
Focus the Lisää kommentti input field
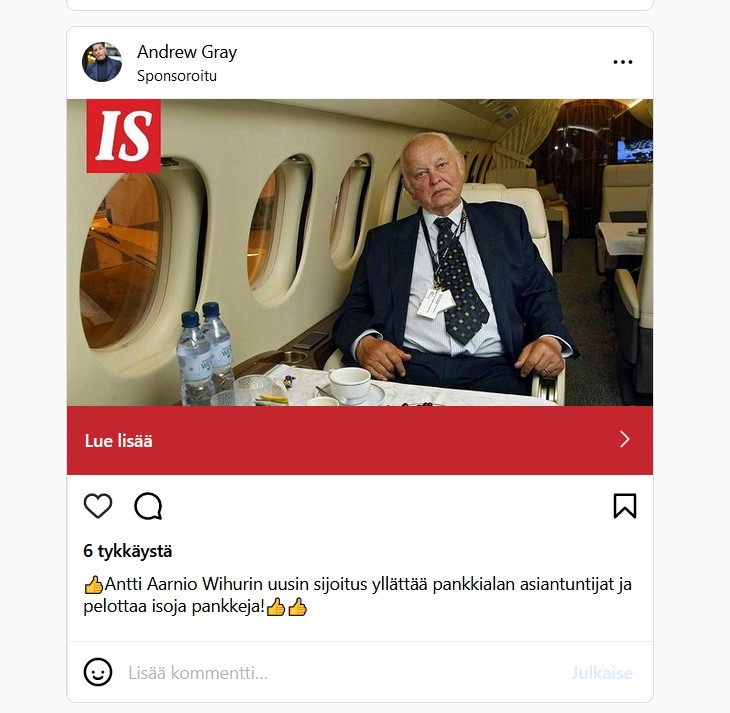click(x=345, y=673)
